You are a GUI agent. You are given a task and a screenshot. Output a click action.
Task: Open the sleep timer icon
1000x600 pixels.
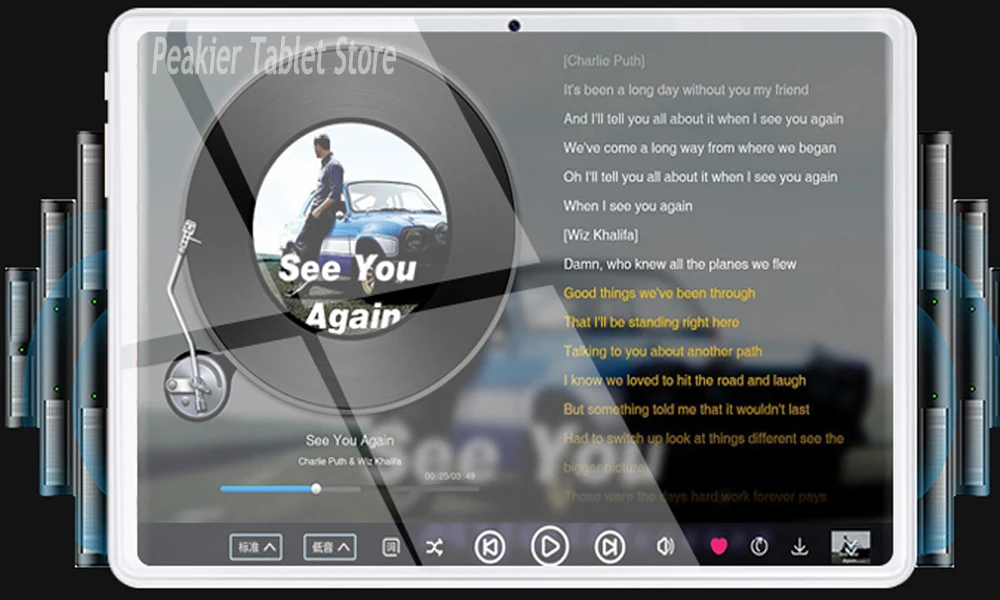point(759,546)
